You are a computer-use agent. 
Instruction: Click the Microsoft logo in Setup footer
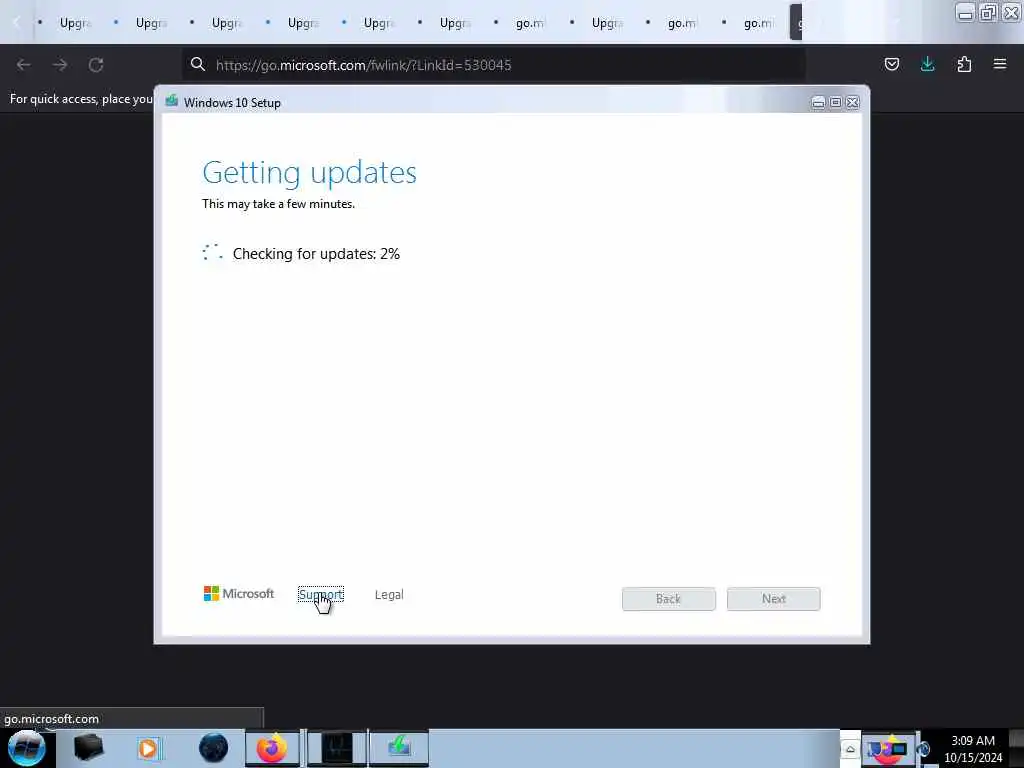point(239,594)
